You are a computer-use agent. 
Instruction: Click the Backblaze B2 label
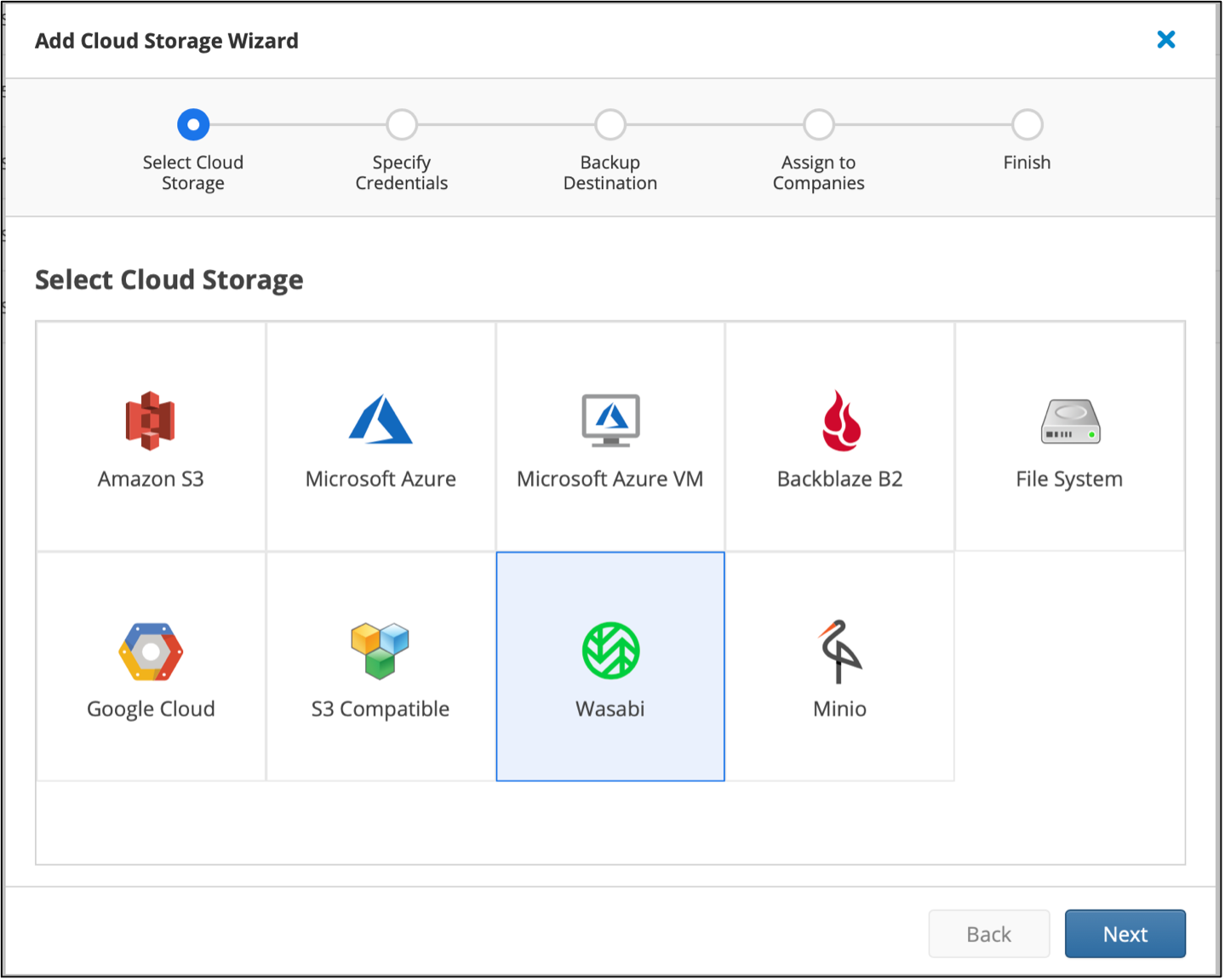[840, 479]
